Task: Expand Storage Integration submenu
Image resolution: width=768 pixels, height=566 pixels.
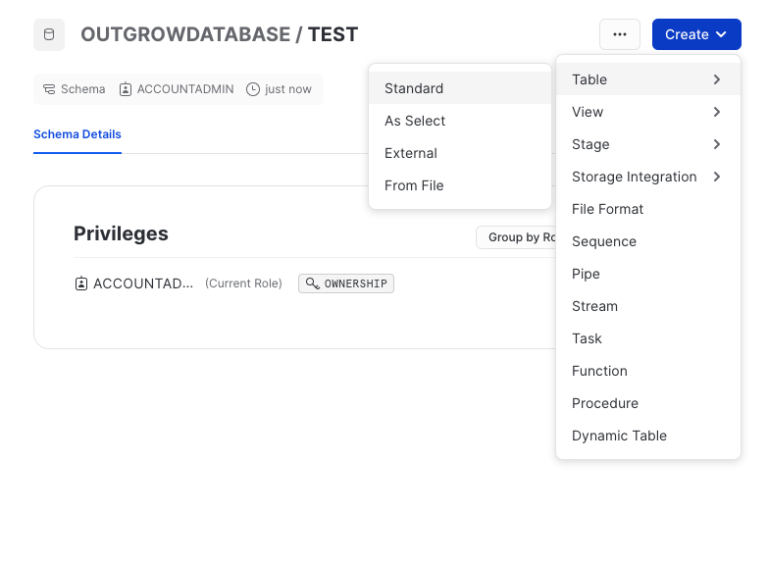Action: click(716, 177)
